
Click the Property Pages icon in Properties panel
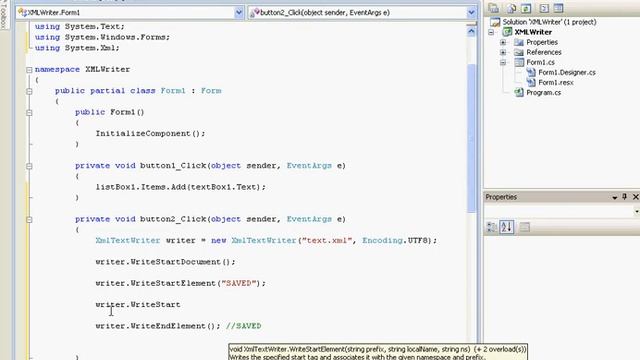[x=524, y=227]
